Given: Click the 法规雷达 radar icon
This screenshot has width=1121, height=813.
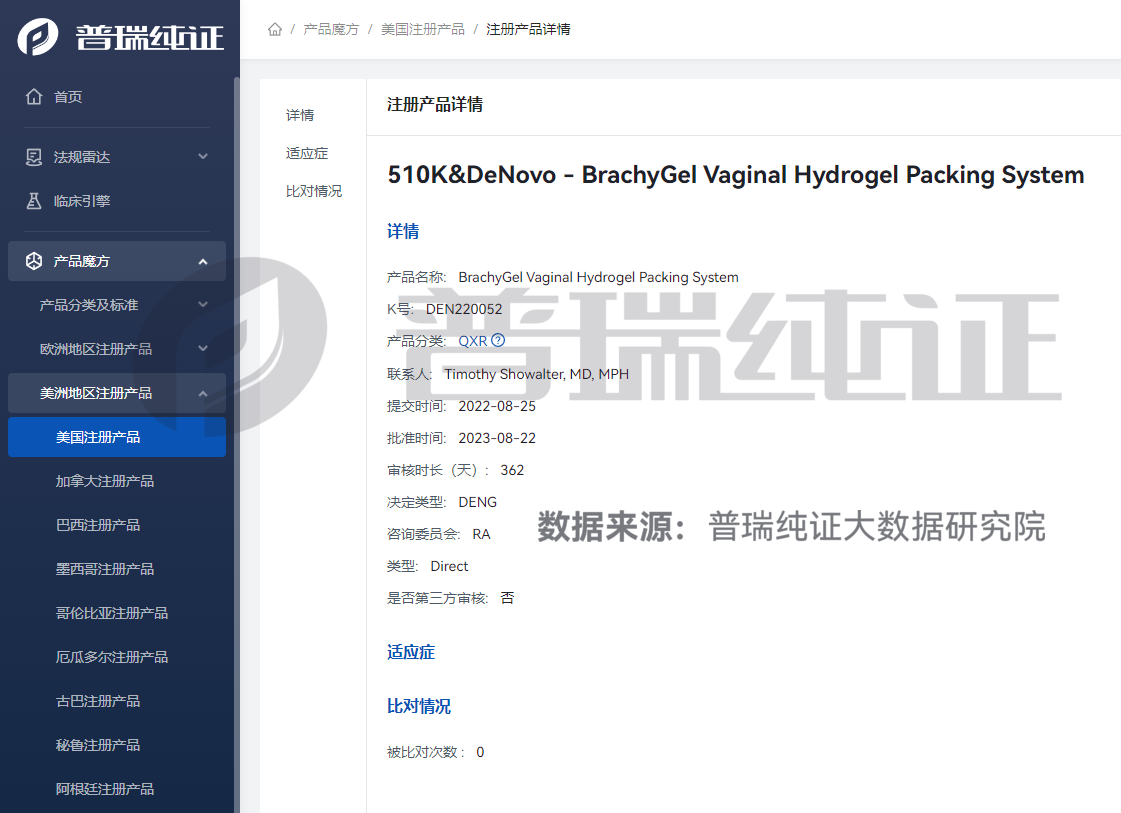Looking at the screenshot, I should tap(34, 157).
